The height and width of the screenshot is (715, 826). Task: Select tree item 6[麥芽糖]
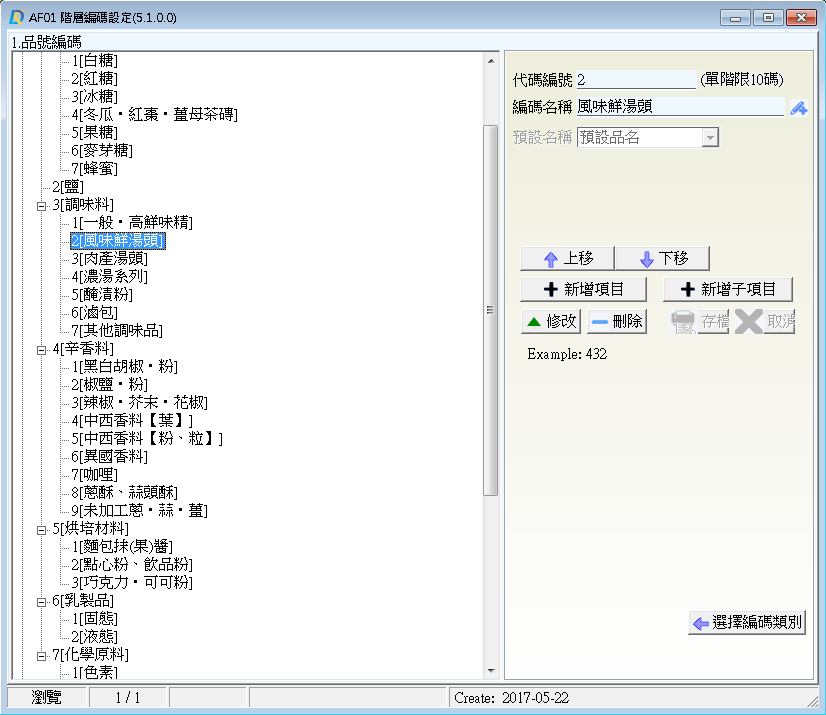(x=102, y=151)
